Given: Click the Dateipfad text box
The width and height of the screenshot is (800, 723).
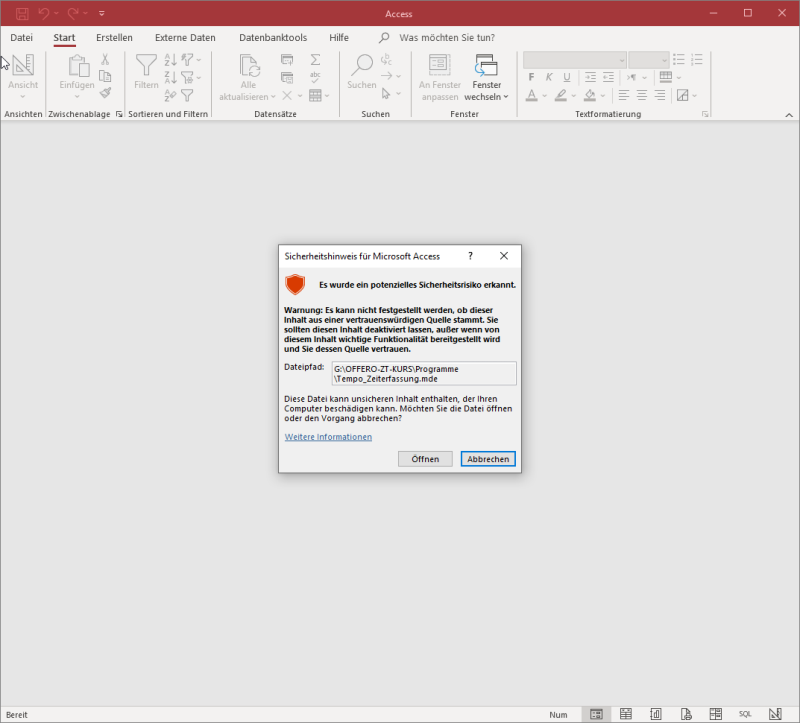Looking at the screenshot, I should pos(424,373).
